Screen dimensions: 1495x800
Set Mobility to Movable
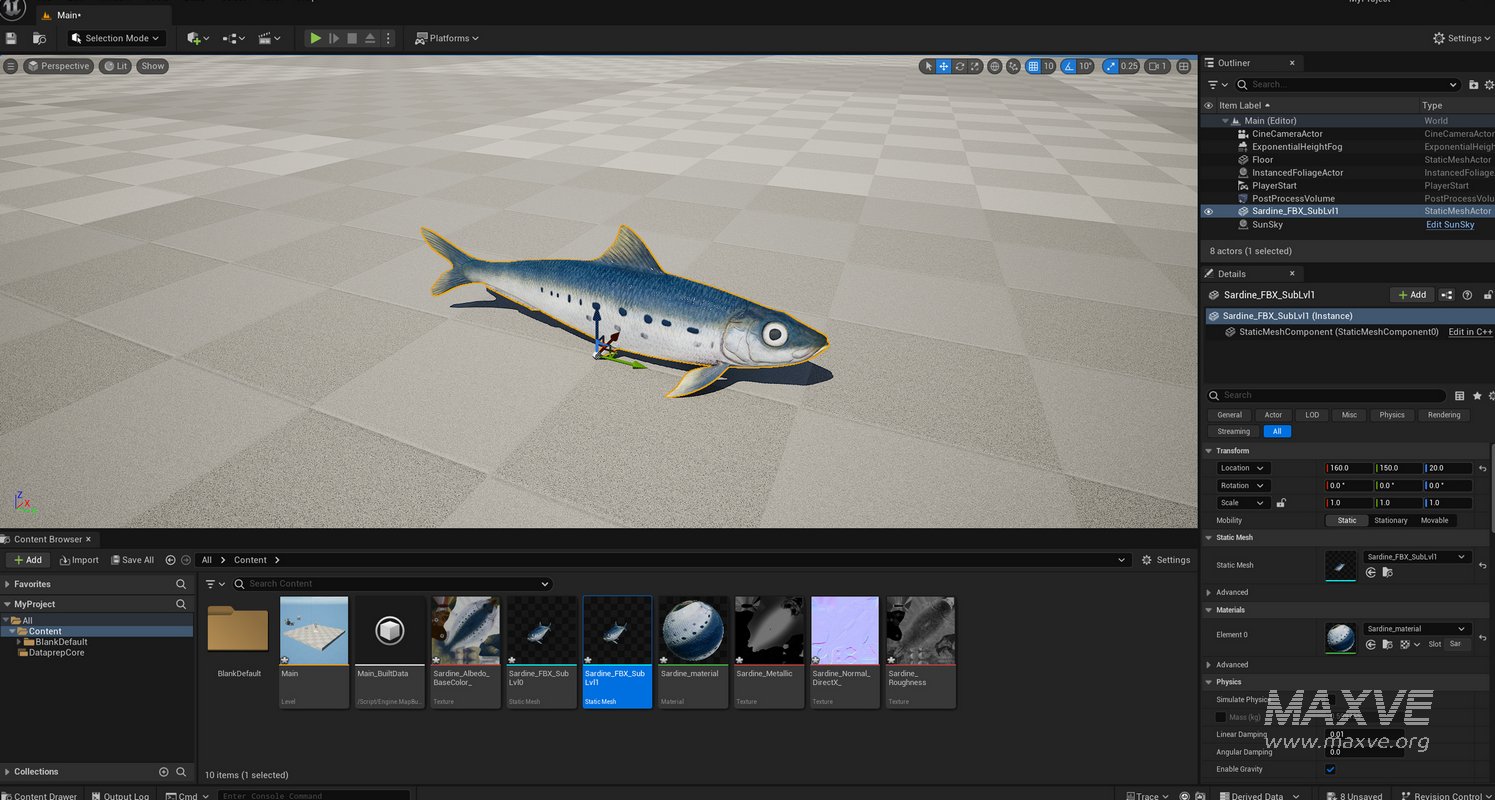pyautogui.click(x=1435, y=520)
